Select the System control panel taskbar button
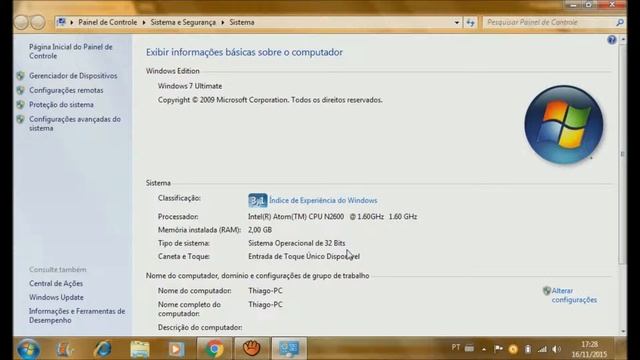Screen dimensions: 640x360 click(x=289, y=349)
